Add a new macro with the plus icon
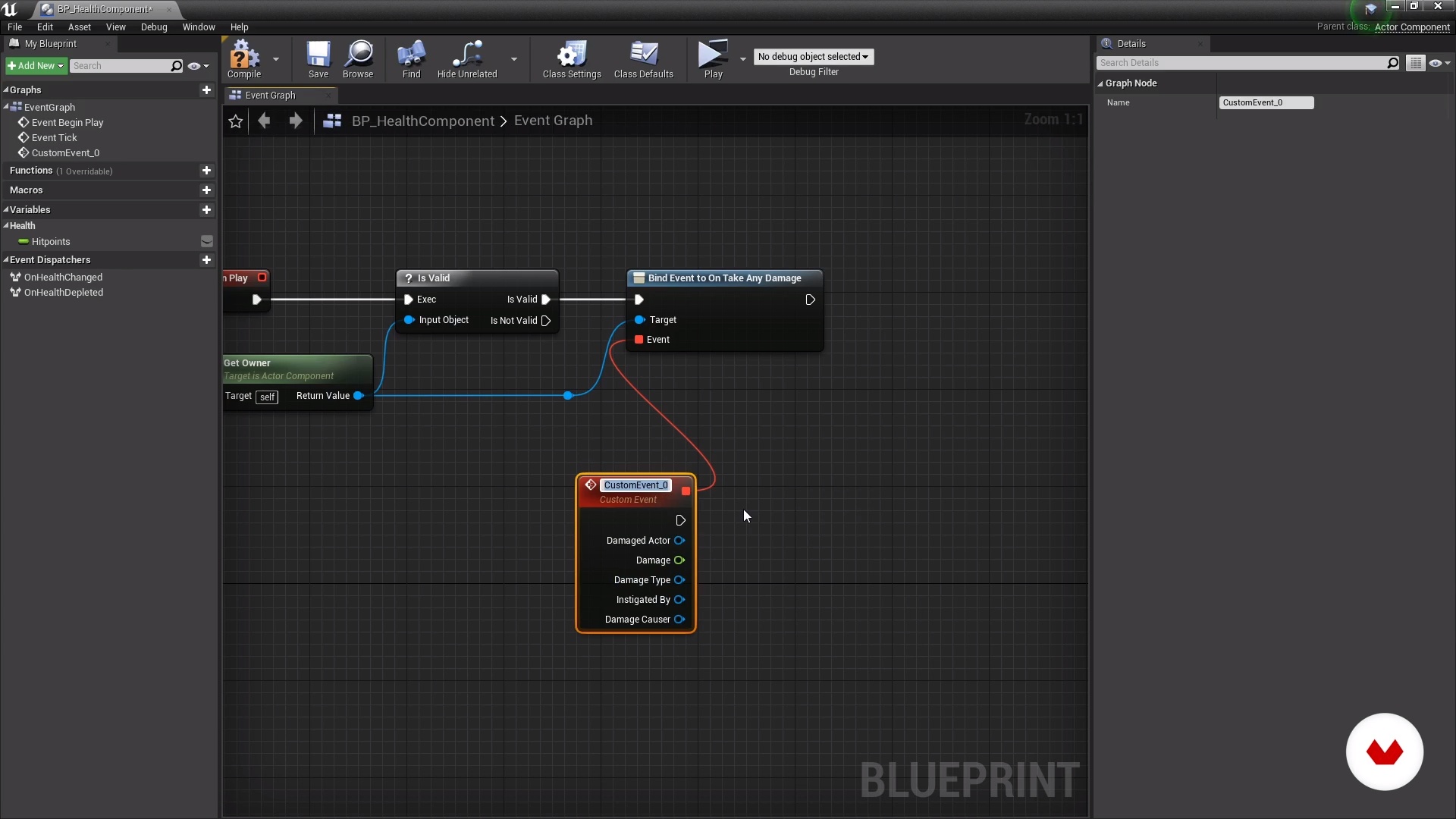1456x819 pixels. click(x=206, y=190)
